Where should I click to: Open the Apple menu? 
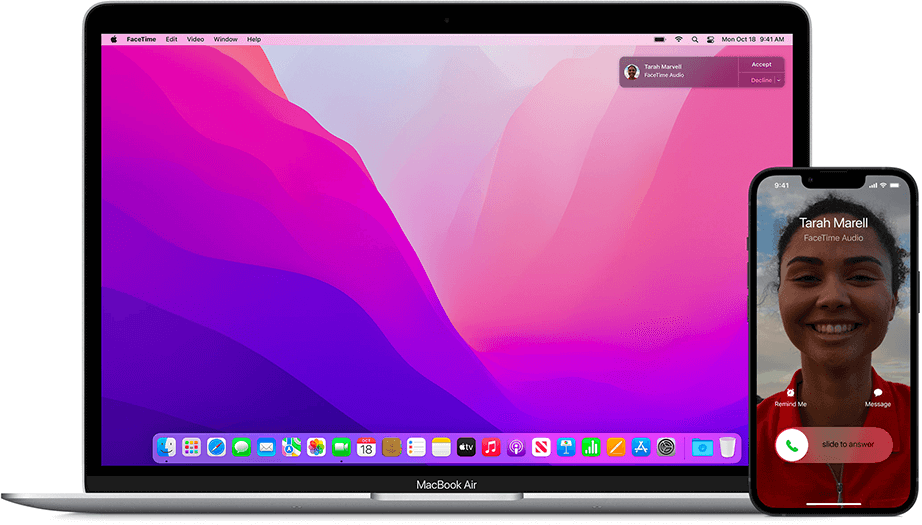click(113, 39)
